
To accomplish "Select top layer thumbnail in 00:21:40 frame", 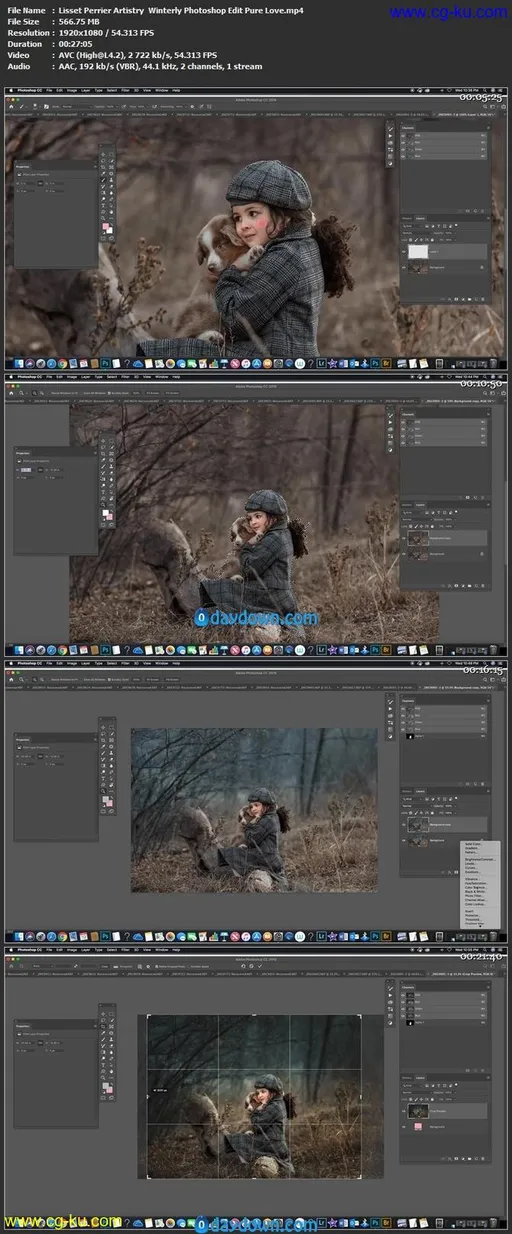I will 419,1111.
